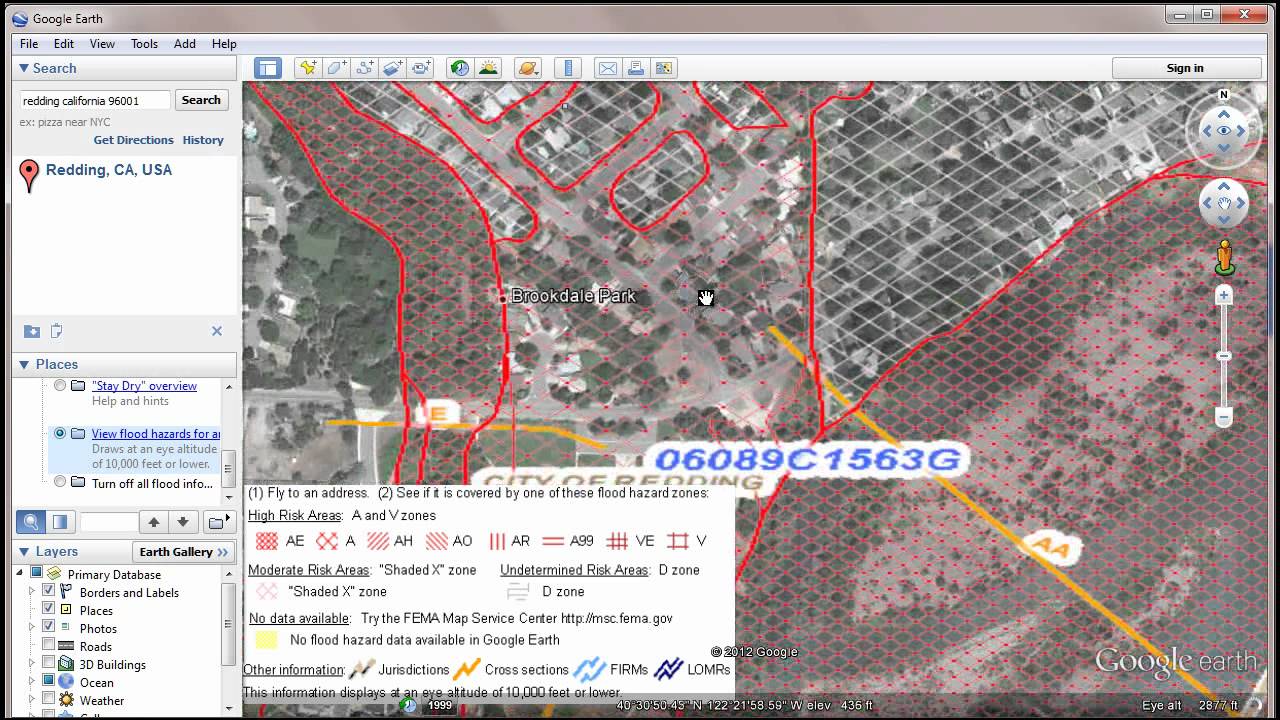The height and width of the screenshot is (720, 1280).
Task: Open the File menu
Action: [x=29, y=44]
